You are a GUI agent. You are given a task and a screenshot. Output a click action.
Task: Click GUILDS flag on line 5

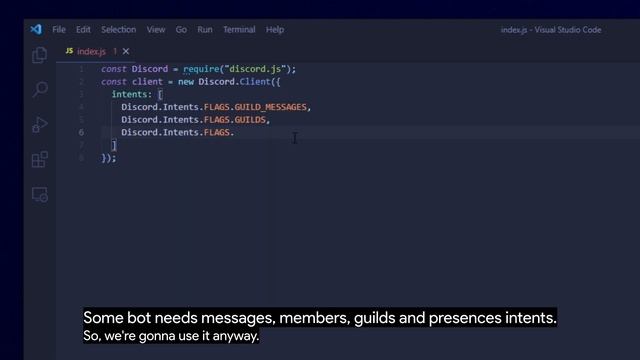pos(250,120)
